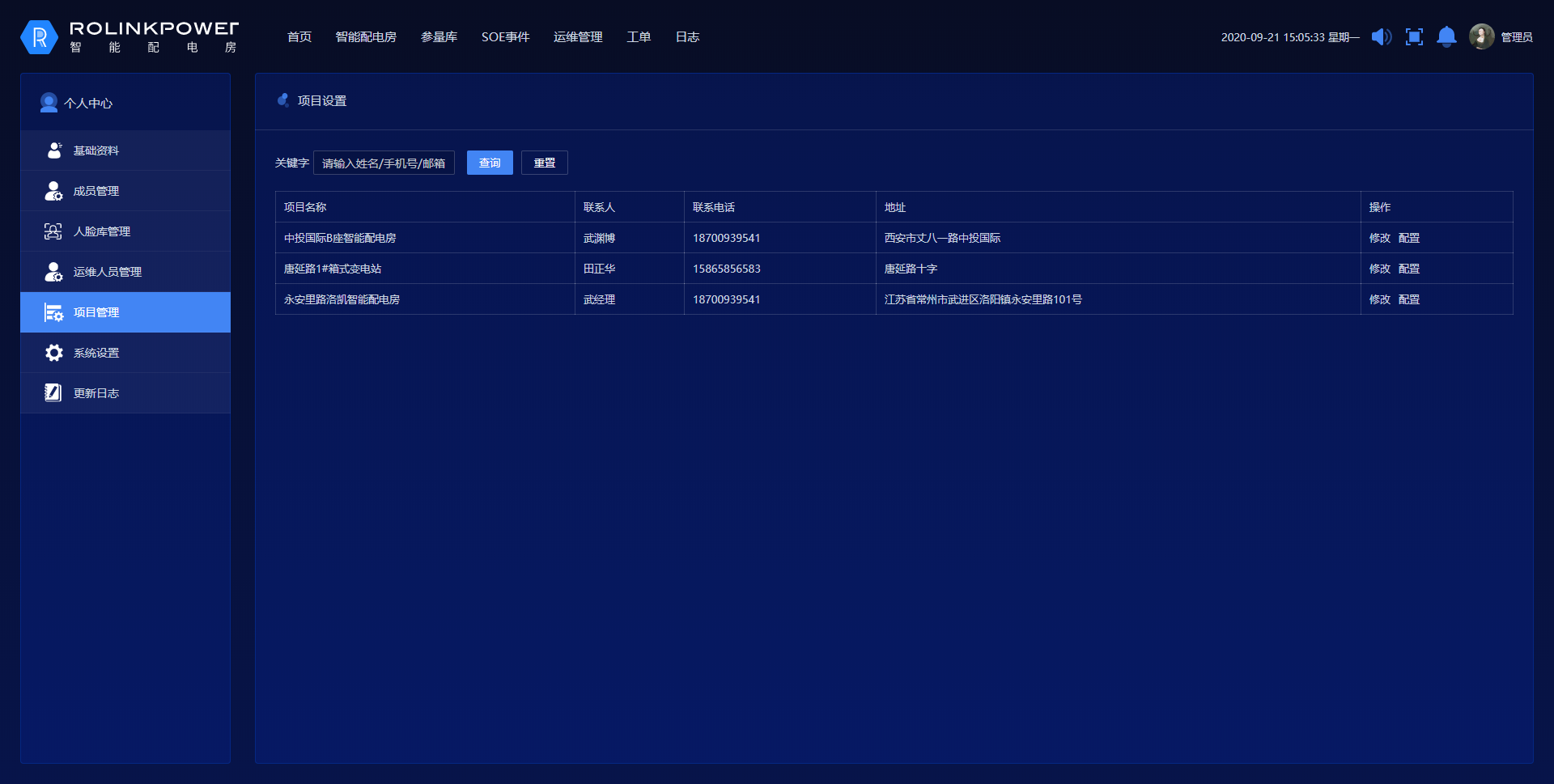This screenshot has width=1554, height=784.
Task: Open the 运维管理 menu
Action: coord(578,37)
